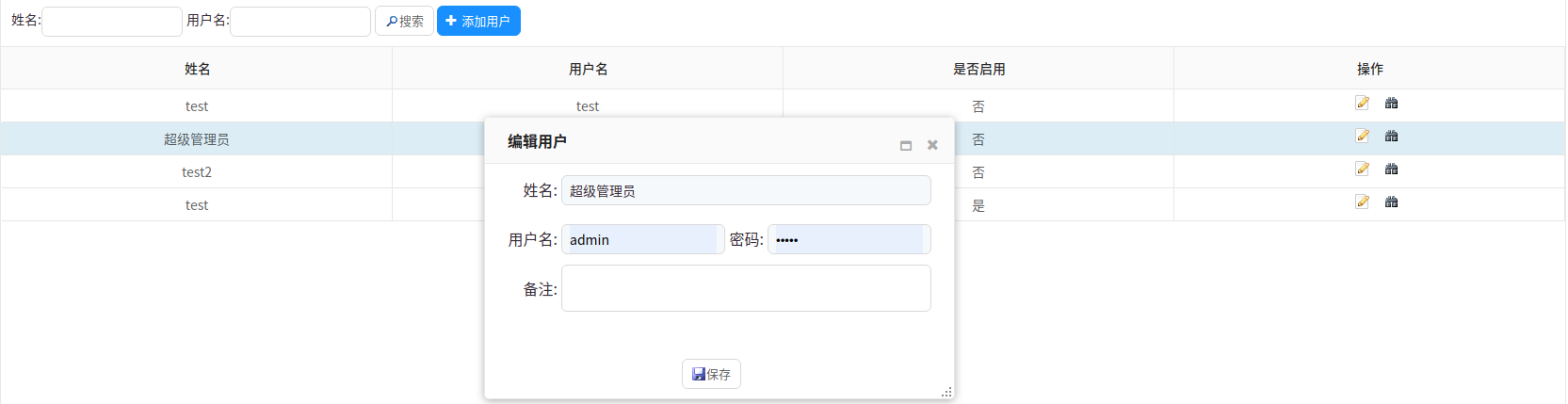Close the 编辑用户 dialog
This screenshot has height=404, width=1568.
932,145
